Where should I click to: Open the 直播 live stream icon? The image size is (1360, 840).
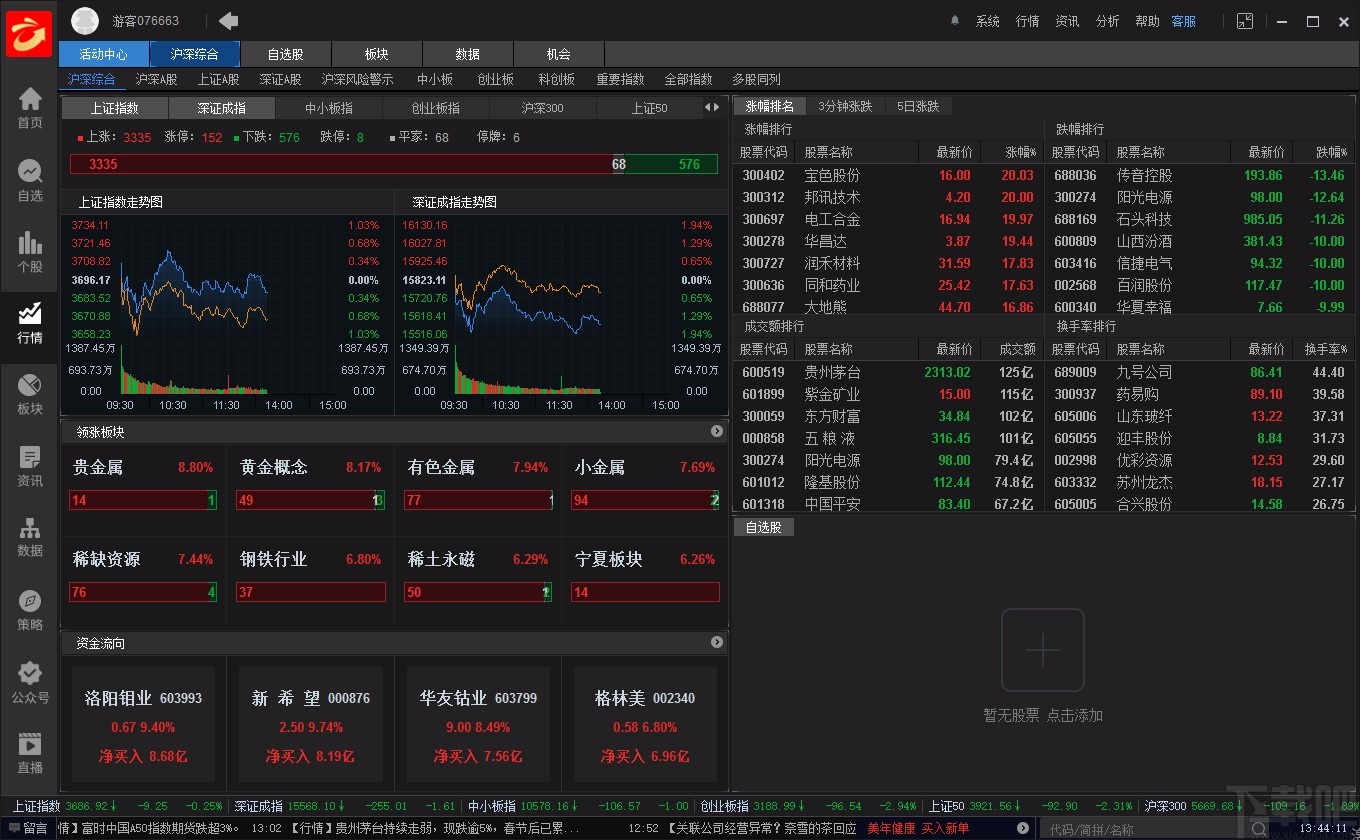pyautogui.click(x=29, y=745)
